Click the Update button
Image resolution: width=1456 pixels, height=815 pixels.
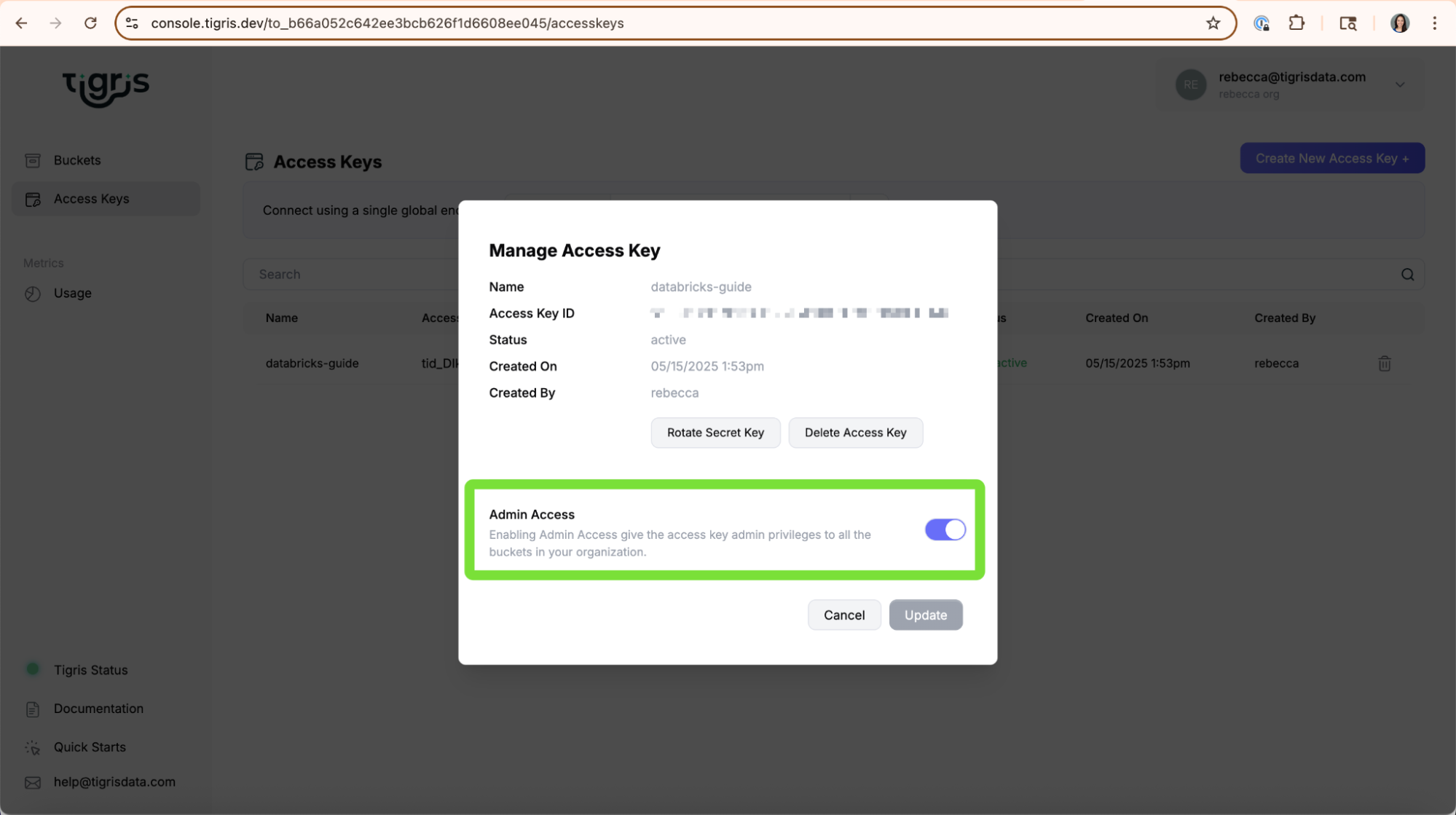[x=925, y=615]
